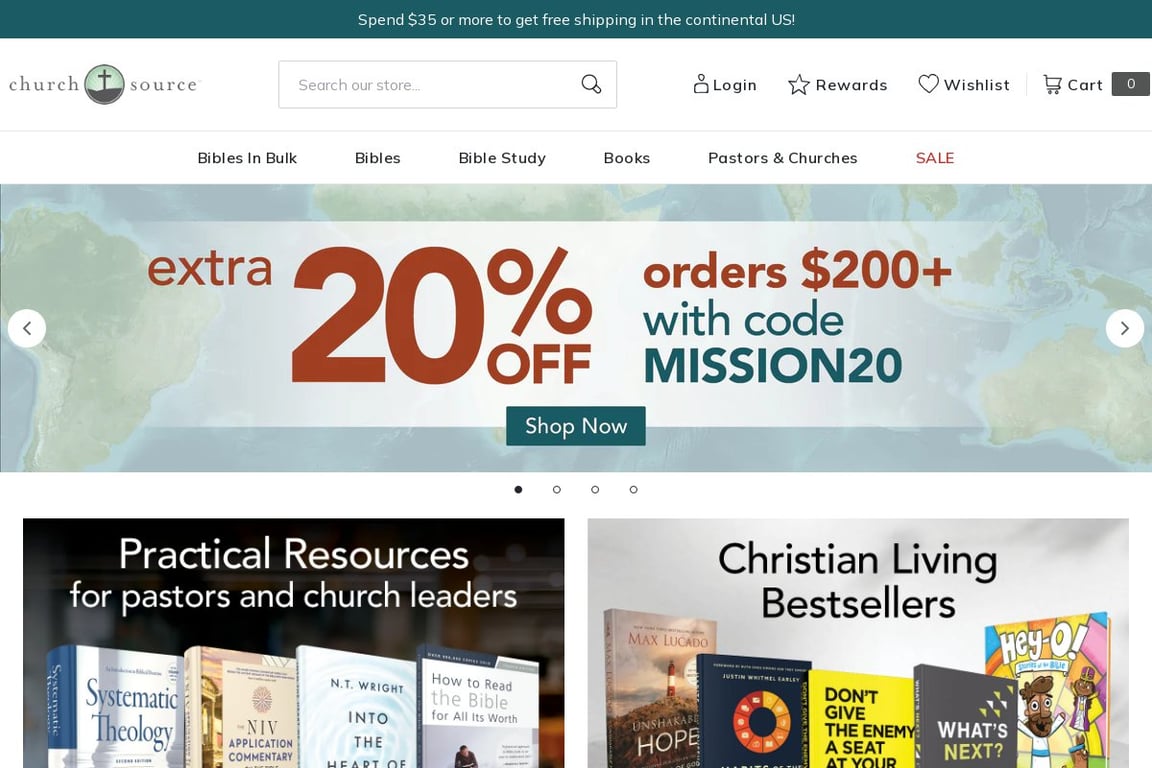Open Login via the person icon
Viewport: 1152px width, 768px height.
[701, 84]
